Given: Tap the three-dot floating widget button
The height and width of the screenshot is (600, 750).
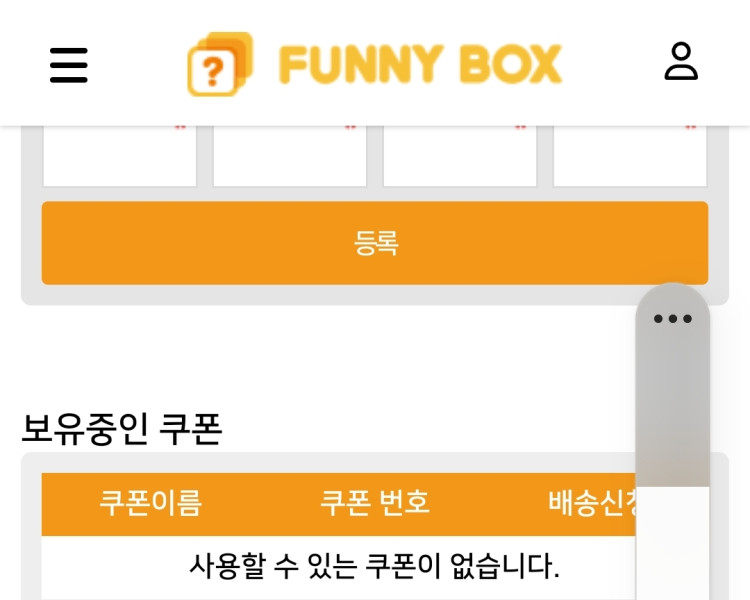Looking at the screenshot, I should (672, 319).
